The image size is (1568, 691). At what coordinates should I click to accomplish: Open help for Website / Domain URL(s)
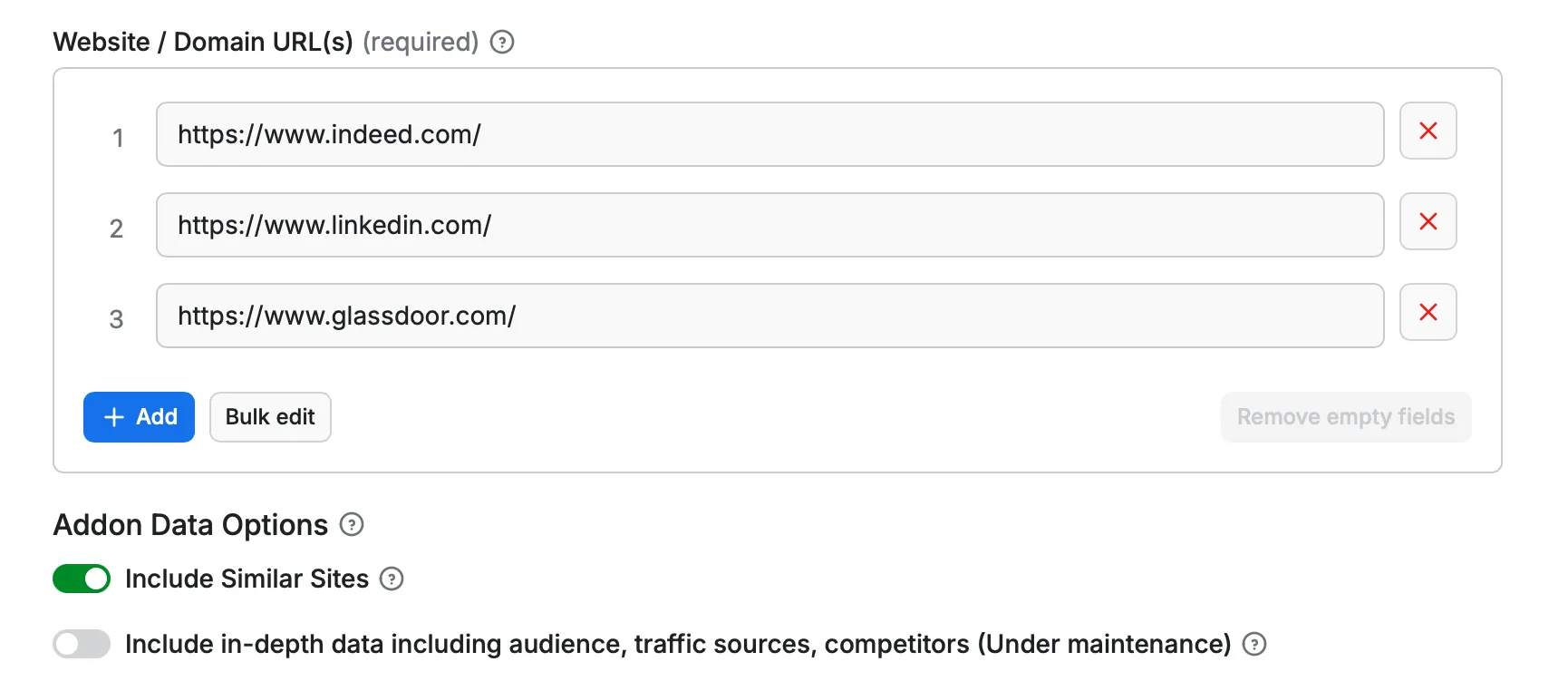click(x=502, y=42)
